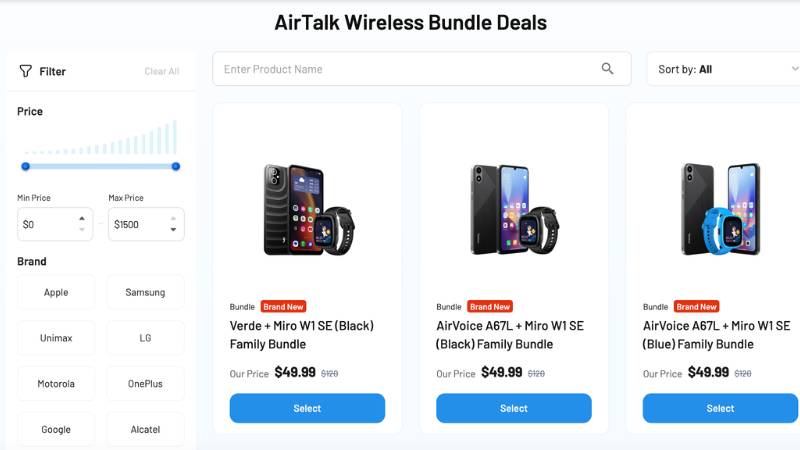Open the Verde bundle product image
The image size is (800, 450).
(x=307, y=209)
